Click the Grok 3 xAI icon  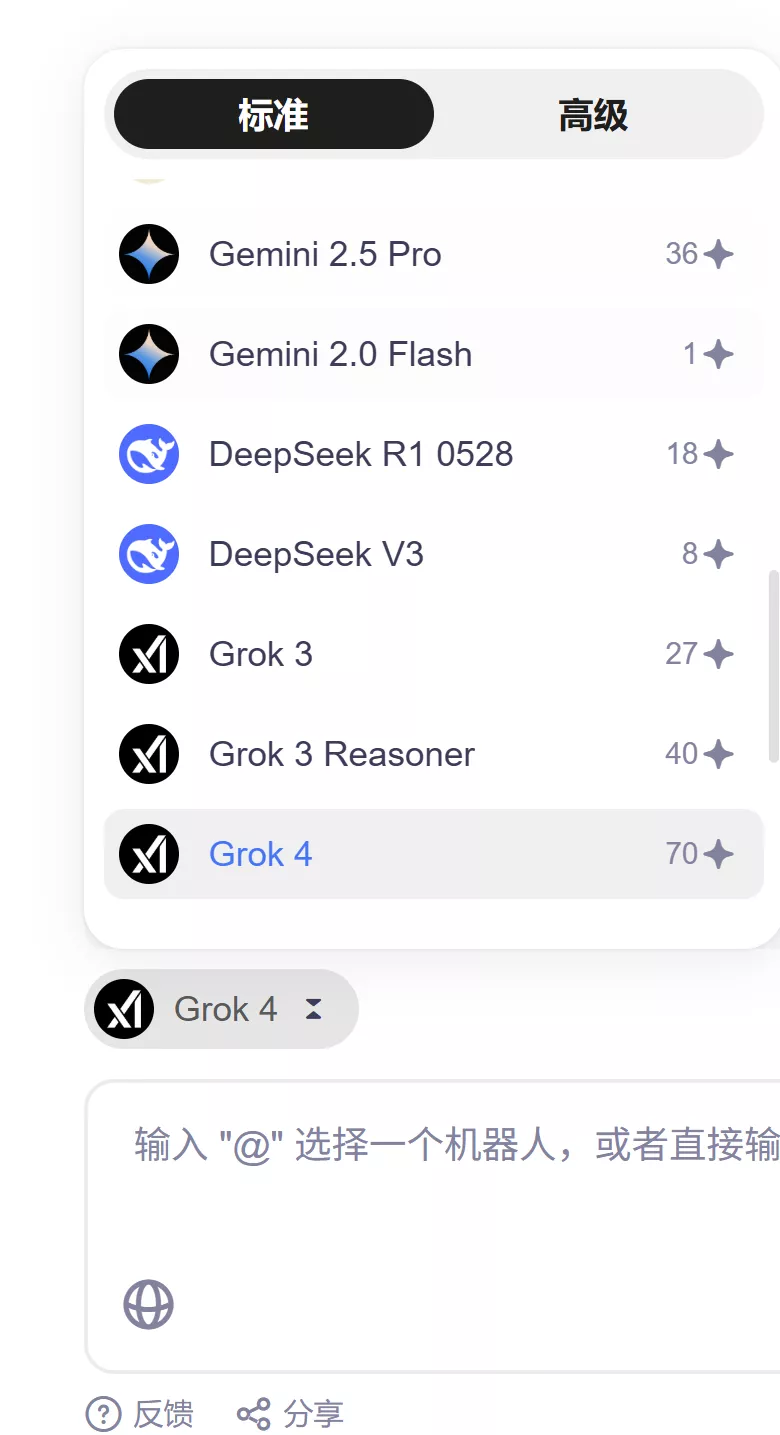pyautogui.click(x=149, y=654)
